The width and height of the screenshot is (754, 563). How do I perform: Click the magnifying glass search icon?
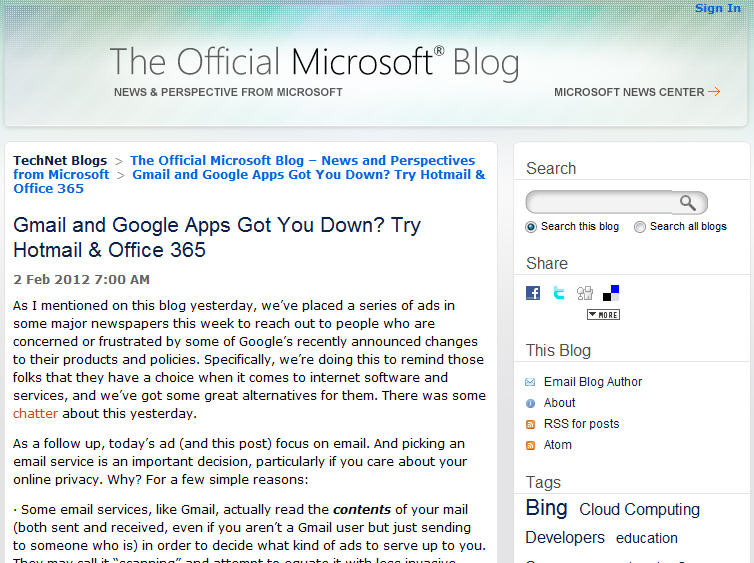(x=688, y=203)
